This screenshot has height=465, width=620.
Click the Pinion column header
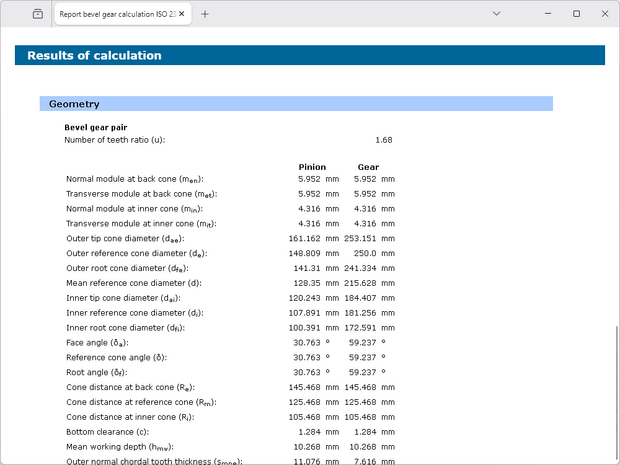(x=312, y=166)
